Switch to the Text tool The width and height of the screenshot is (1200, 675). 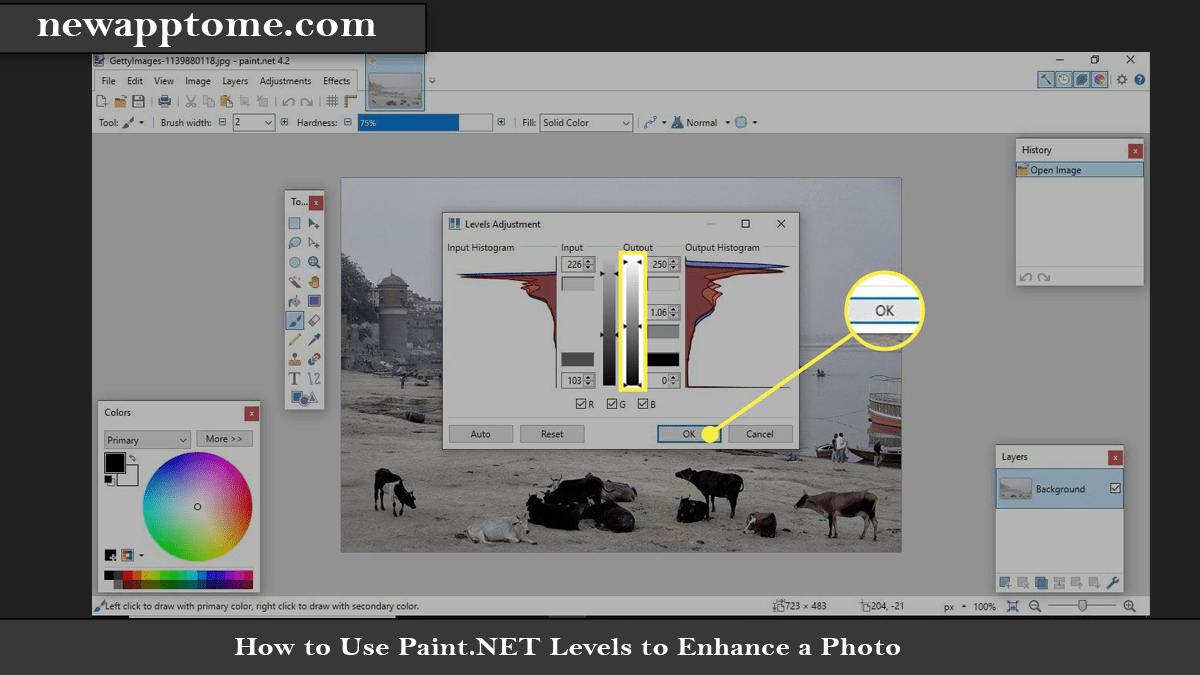point(293,378)
